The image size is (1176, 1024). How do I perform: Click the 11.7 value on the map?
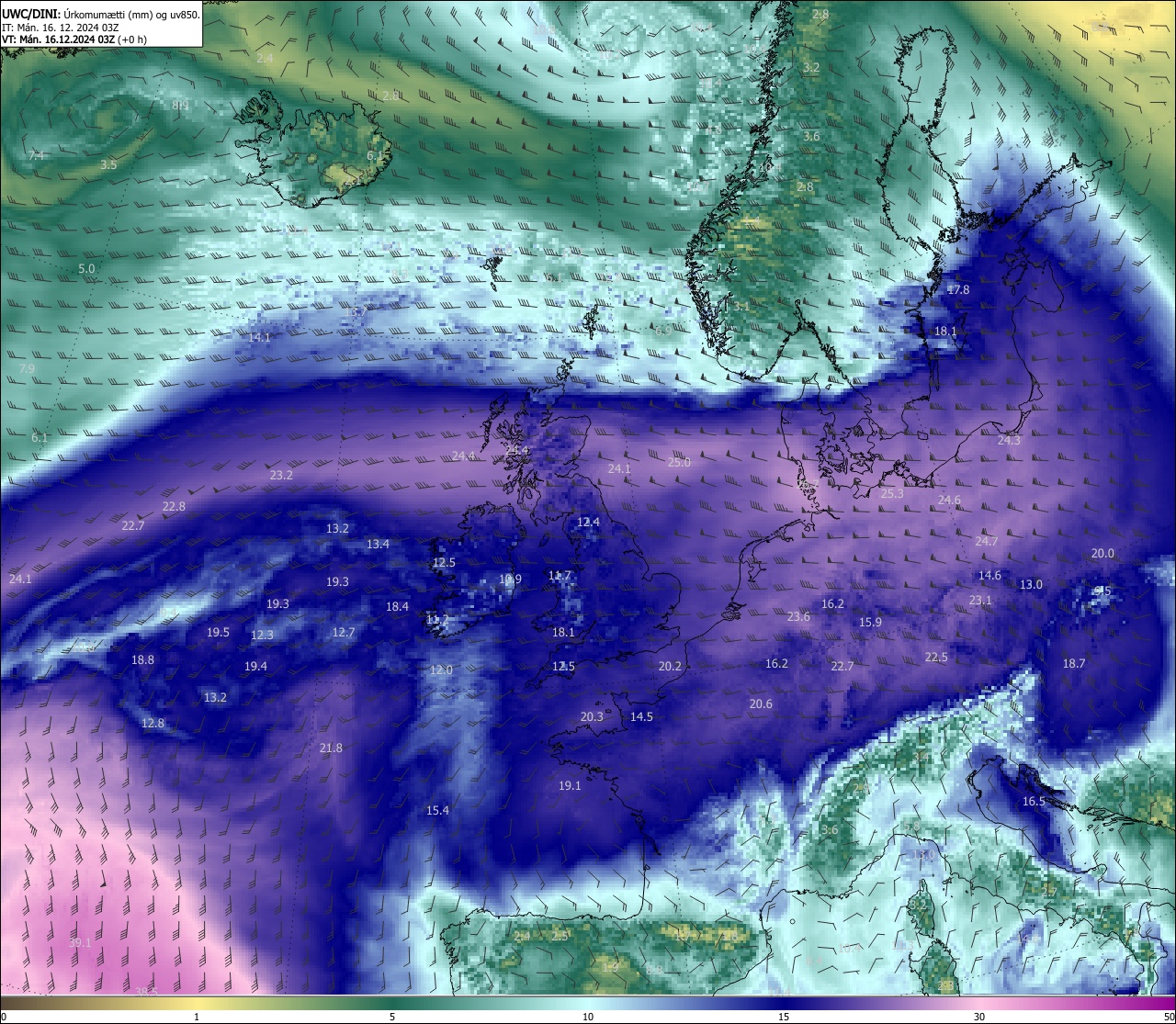560,576
